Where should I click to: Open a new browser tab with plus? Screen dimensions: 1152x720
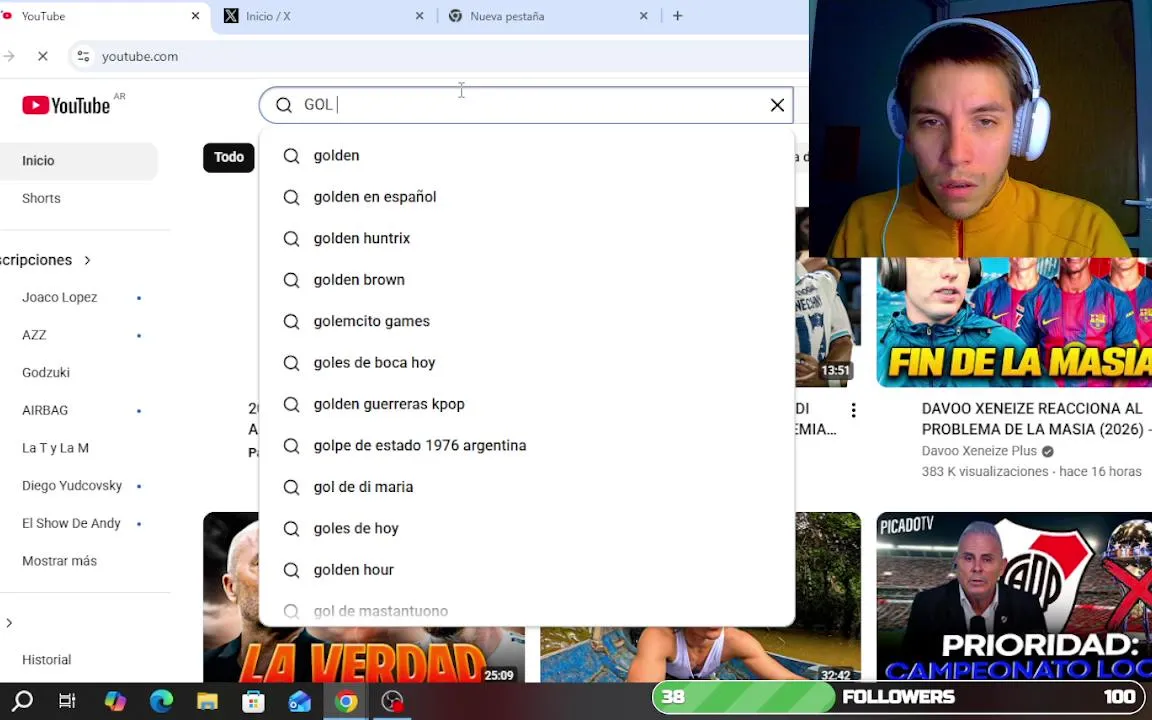(677, 16)
